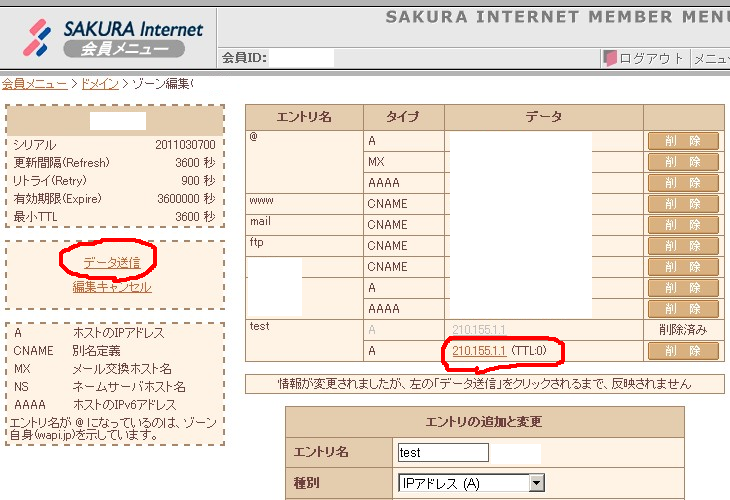
Task: Open the 210.155.1.1 (TTL:0) data link
Action: tap(479, 351)
